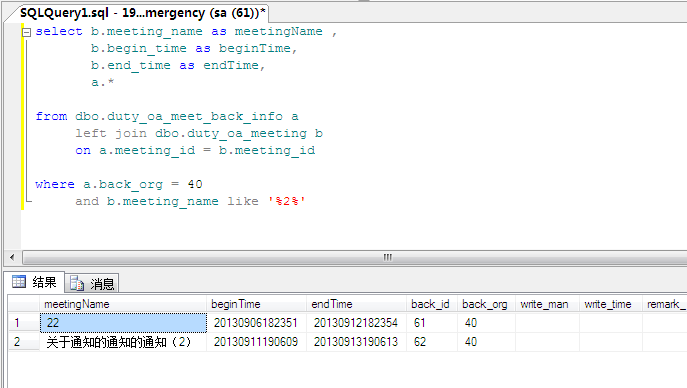The image size is (687, 388).
Task: Click the beginTime cell 20130911190609
Action: [x=256, y=342]
